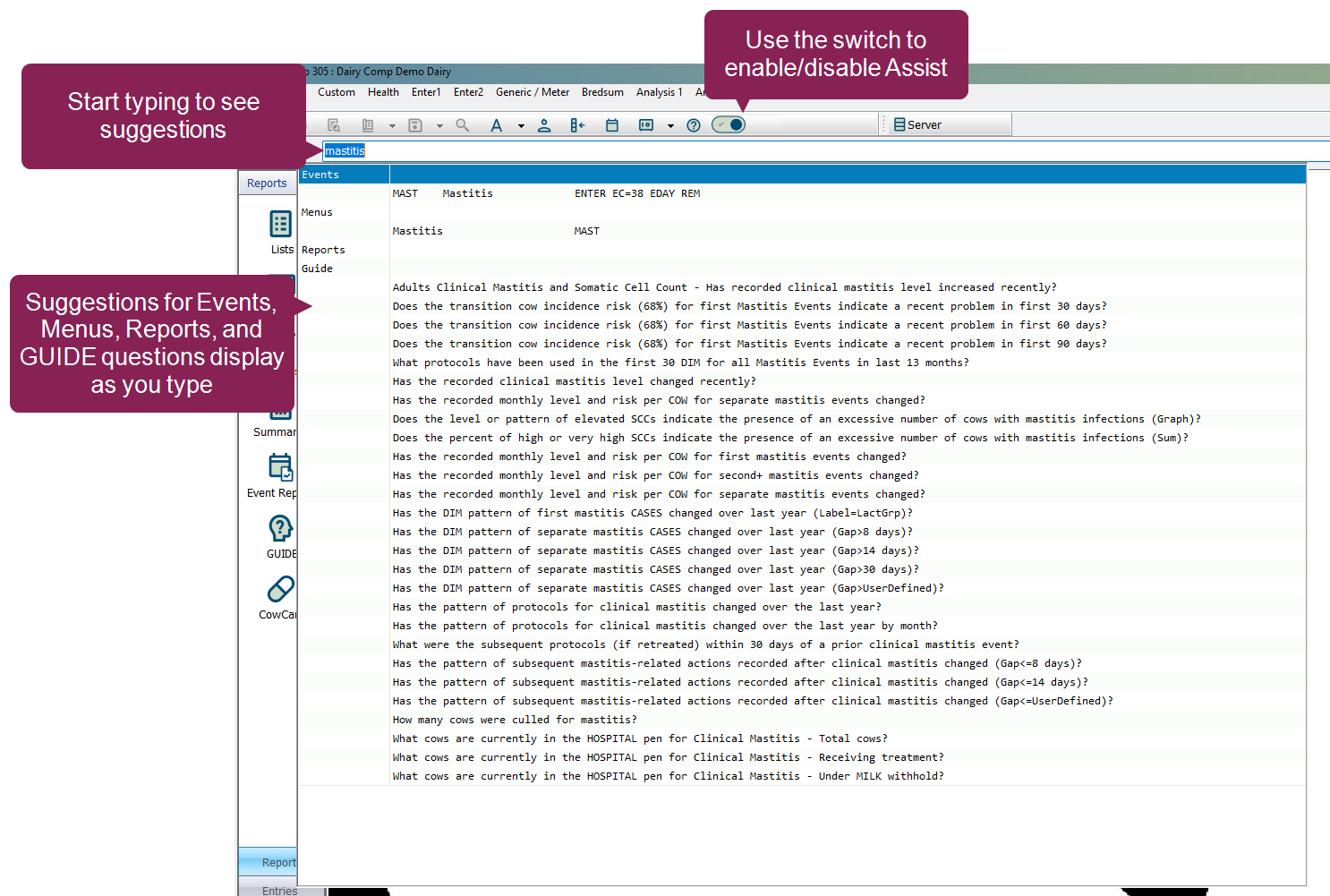
Task: Toggle the Assist switch off
Action: (x=729, y=124)
